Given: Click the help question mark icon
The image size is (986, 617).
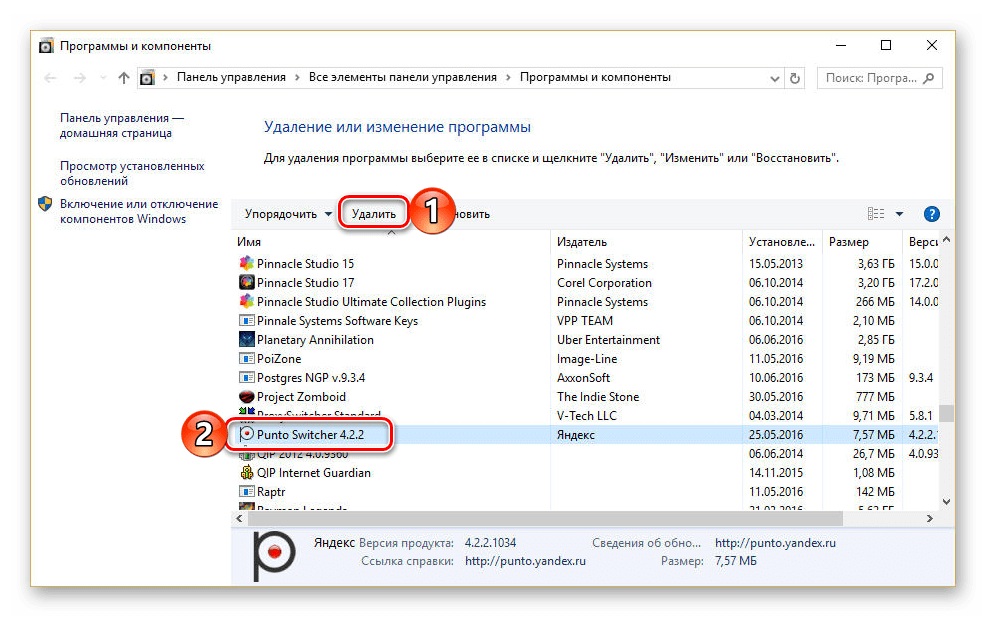Looking at the screenshot, I should coord(931,214).
